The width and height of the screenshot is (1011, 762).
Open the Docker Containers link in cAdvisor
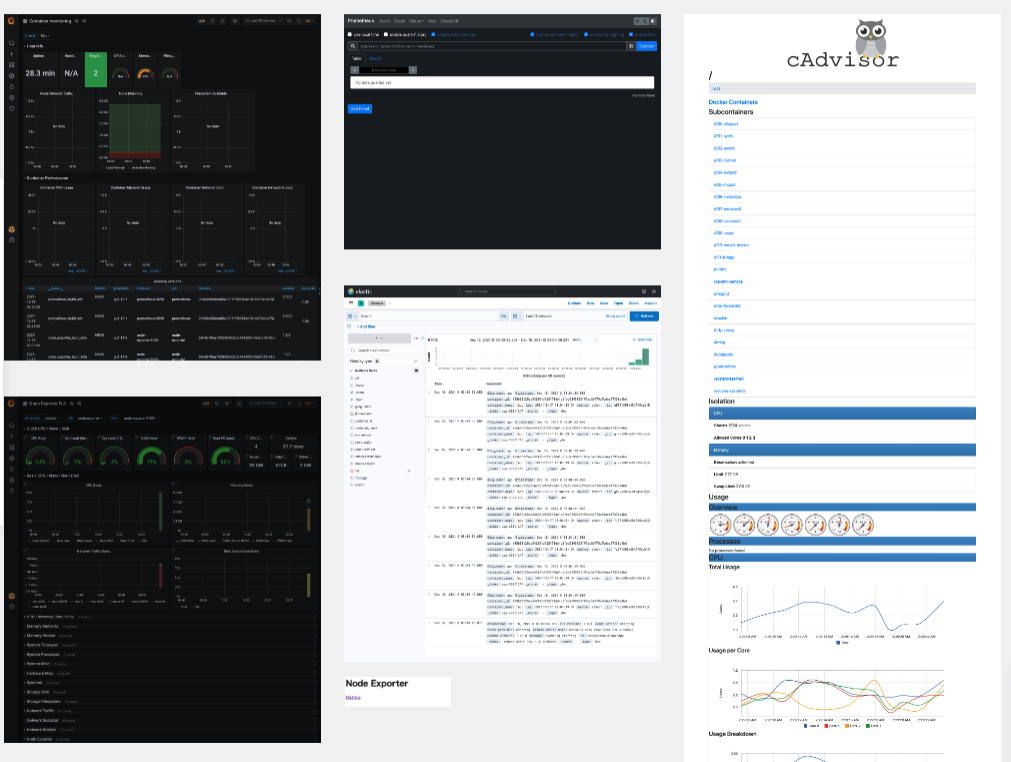click(x=733, y=102)
